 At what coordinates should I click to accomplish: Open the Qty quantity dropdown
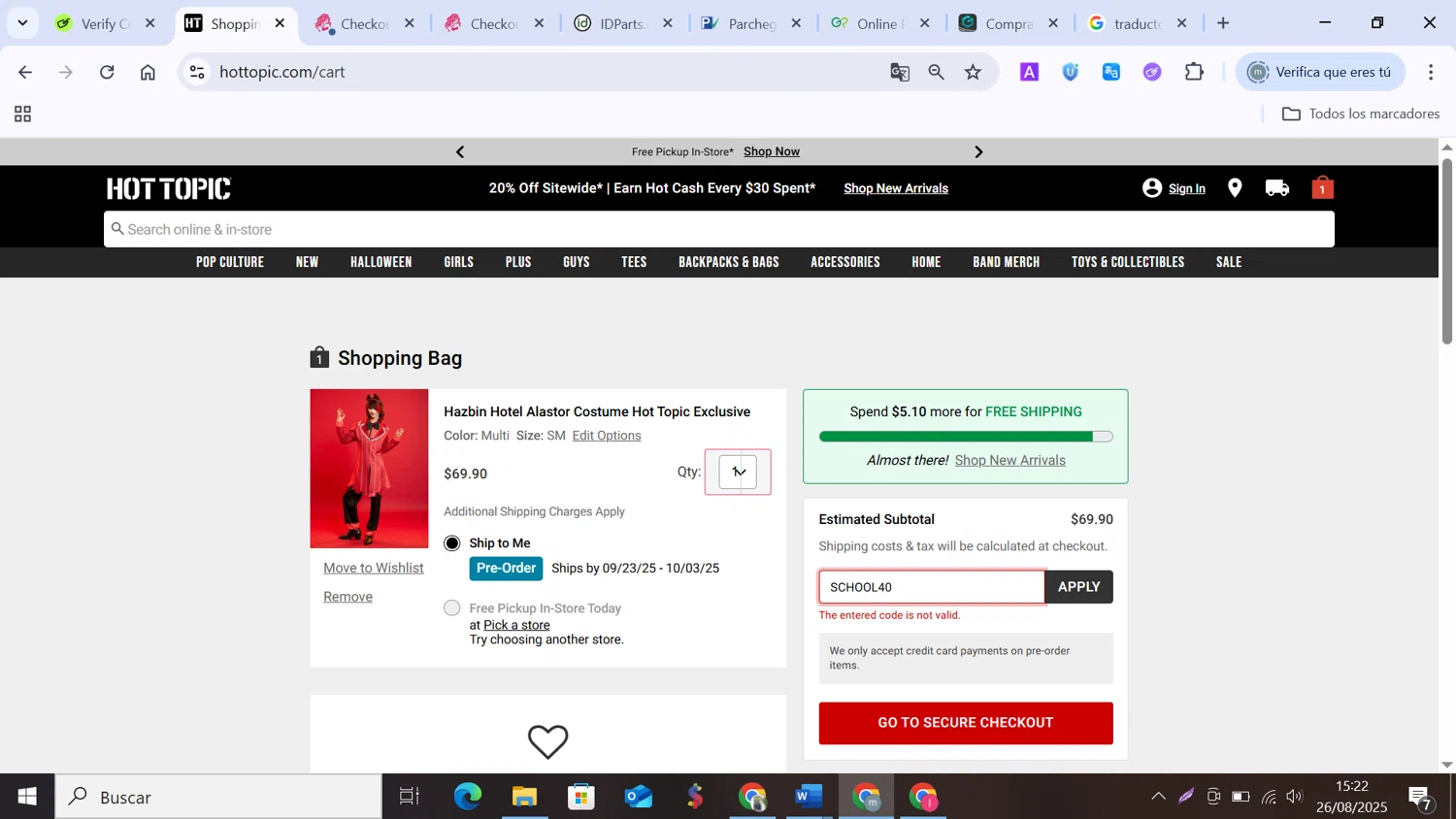pyautogui.click(x=738, y=473)
